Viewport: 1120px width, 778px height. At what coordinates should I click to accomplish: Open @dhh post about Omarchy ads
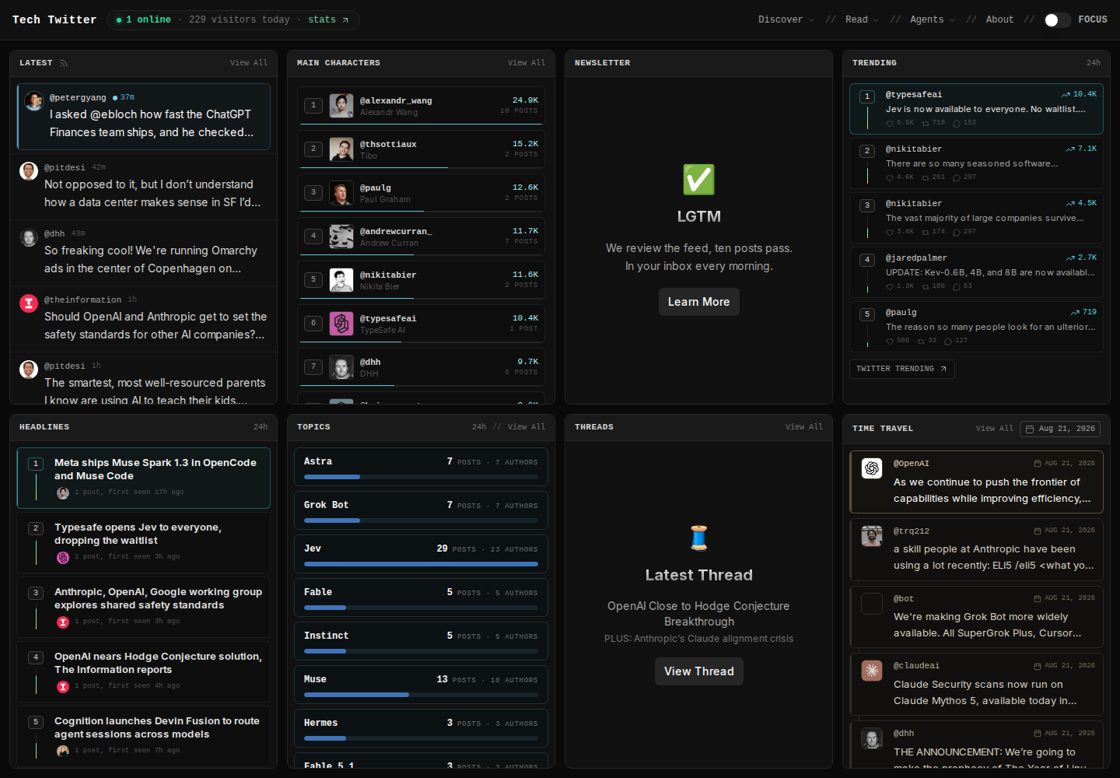click(x=144, y=252)
